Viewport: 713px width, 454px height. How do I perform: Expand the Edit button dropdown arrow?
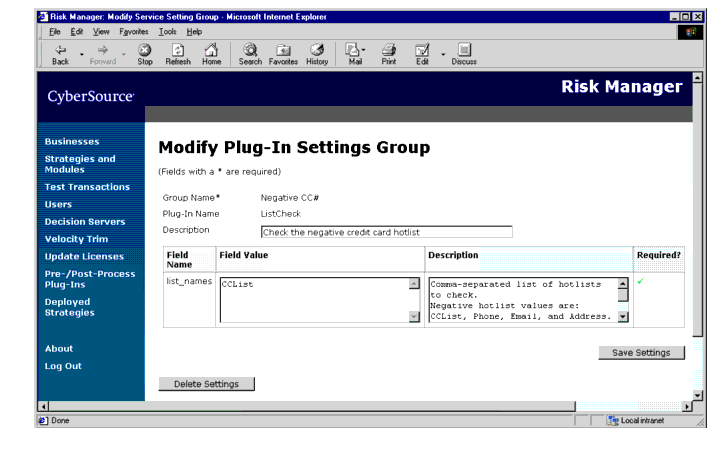click(443, 54)
